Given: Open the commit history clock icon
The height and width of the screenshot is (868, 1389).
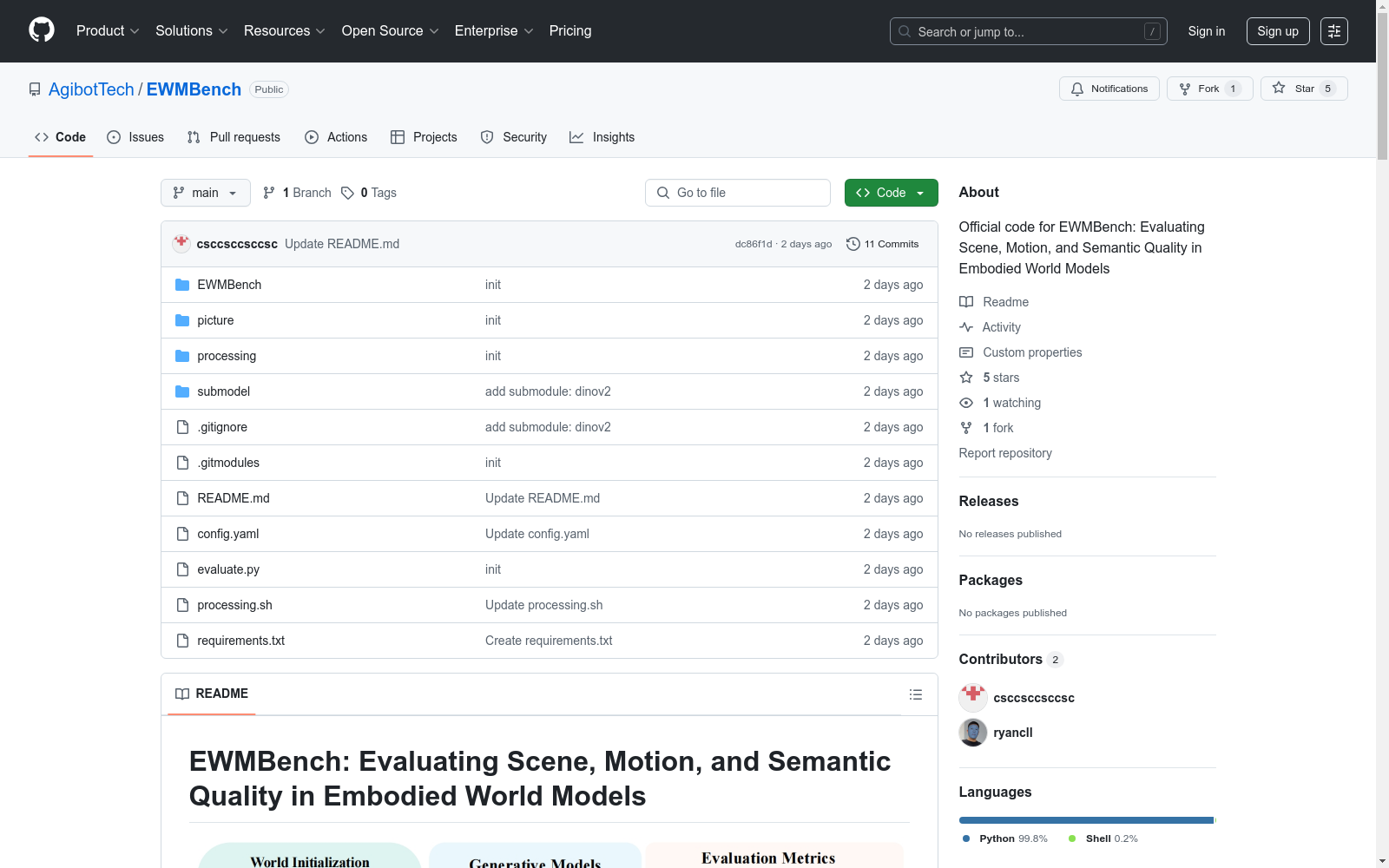Looking at the screenshot, I should [x=853, y=244].
